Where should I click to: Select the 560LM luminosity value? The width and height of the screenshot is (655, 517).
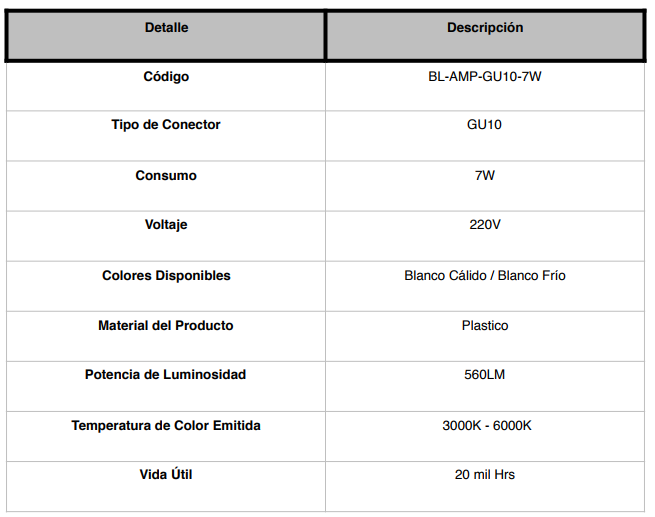click(x=485, y=375)
